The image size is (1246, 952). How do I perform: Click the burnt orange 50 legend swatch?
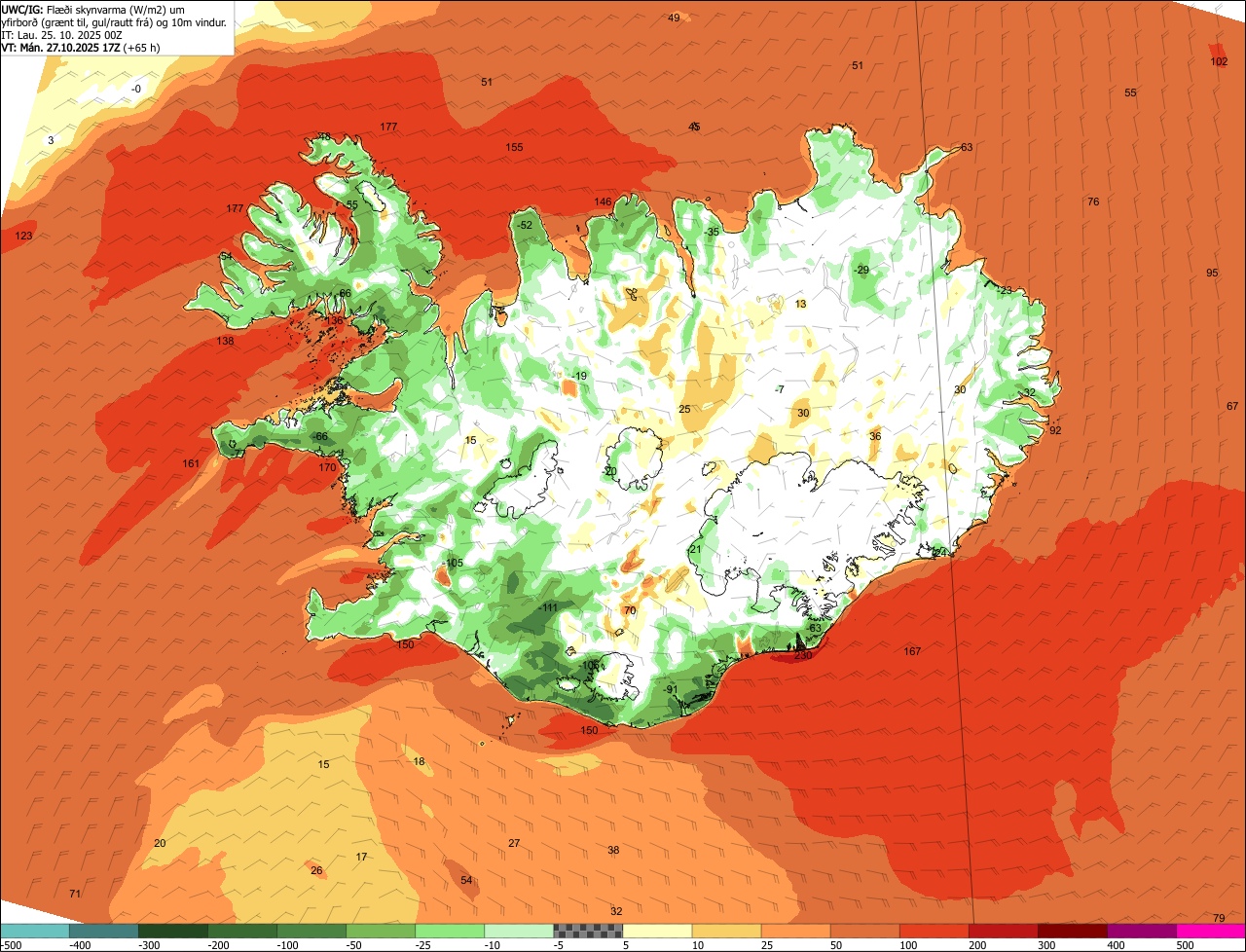point(864,931)
